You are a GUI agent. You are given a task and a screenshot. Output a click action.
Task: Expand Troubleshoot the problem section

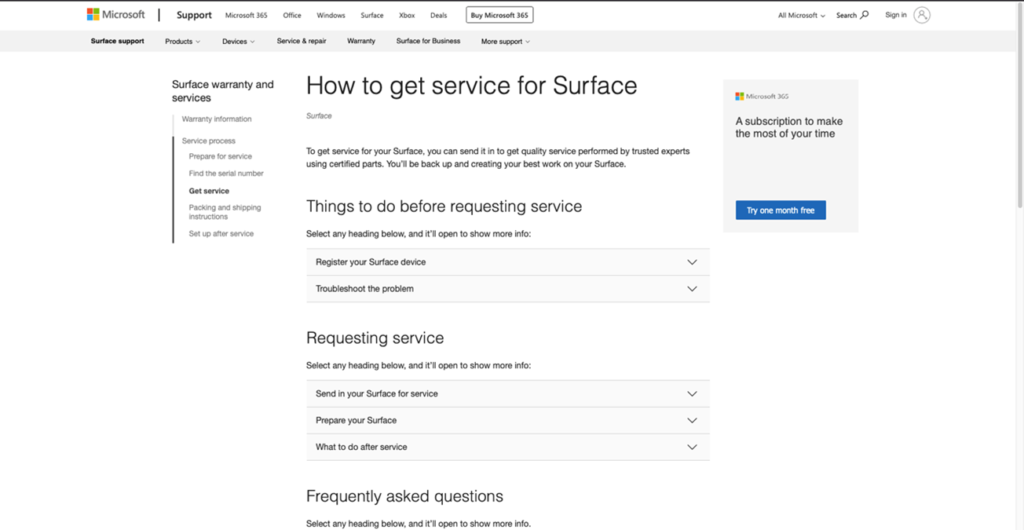508,288
